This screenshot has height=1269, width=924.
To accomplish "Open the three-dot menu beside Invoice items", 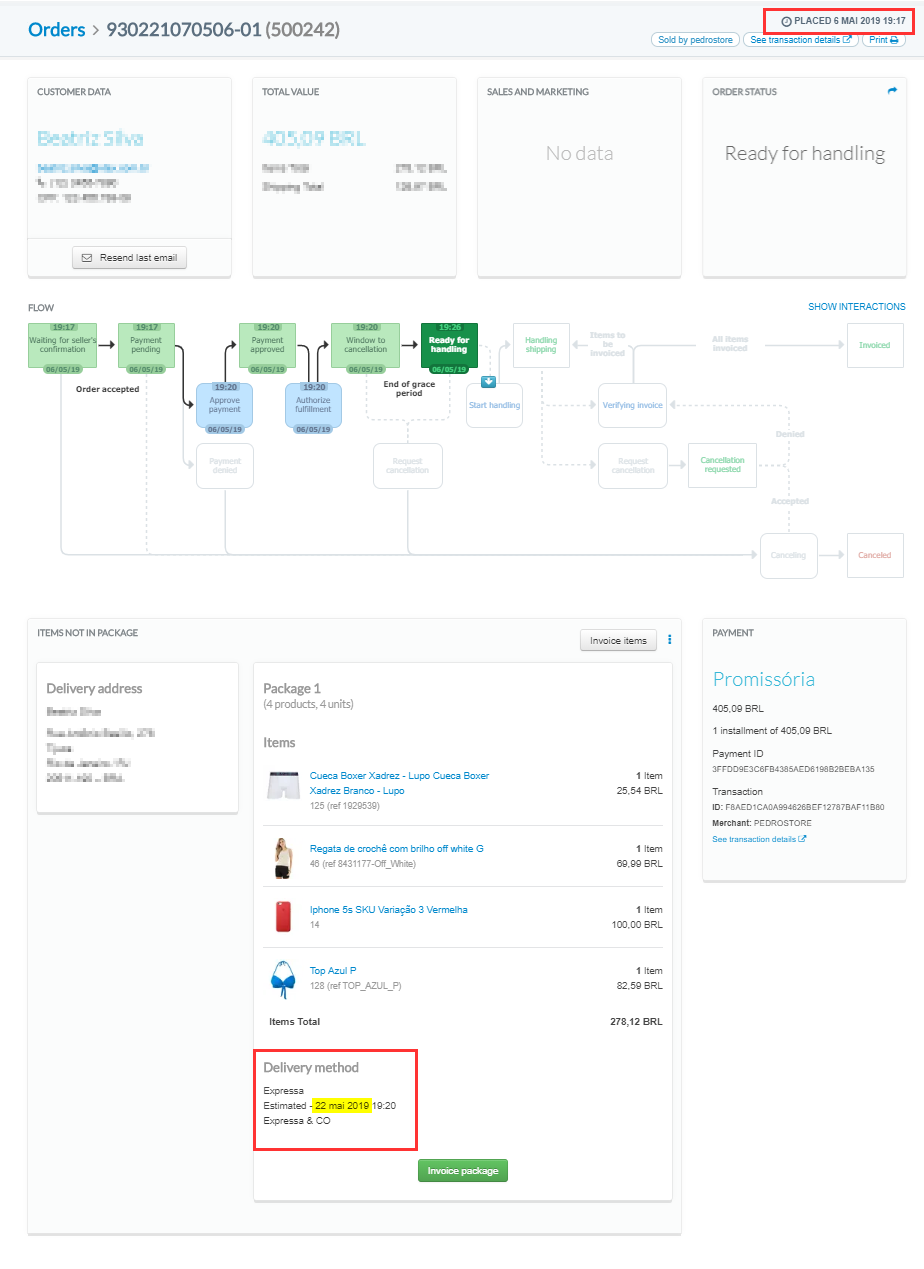I will point(670,640).
